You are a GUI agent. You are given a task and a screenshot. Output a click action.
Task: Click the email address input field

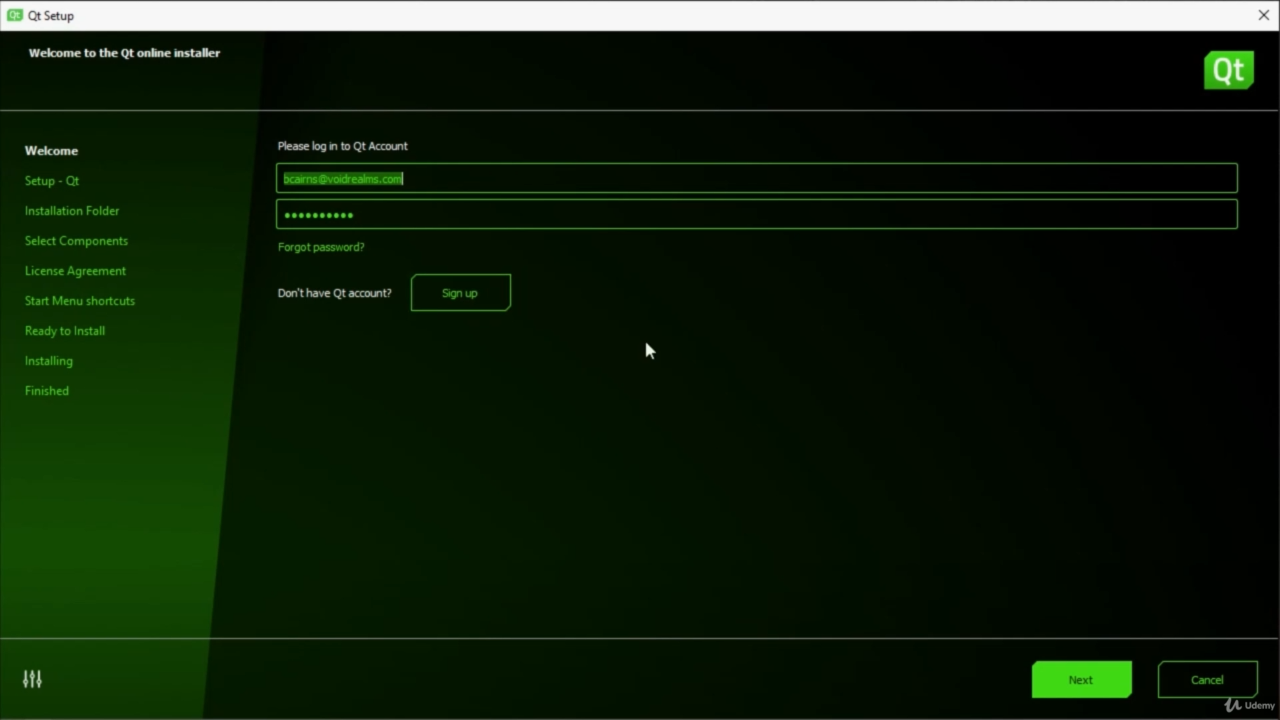pos(757,178)
